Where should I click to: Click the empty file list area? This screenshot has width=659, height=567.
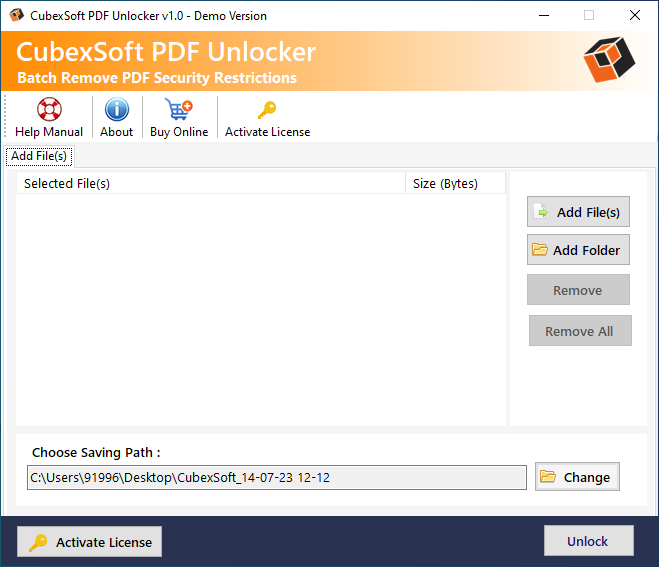(x=260, y=310)
